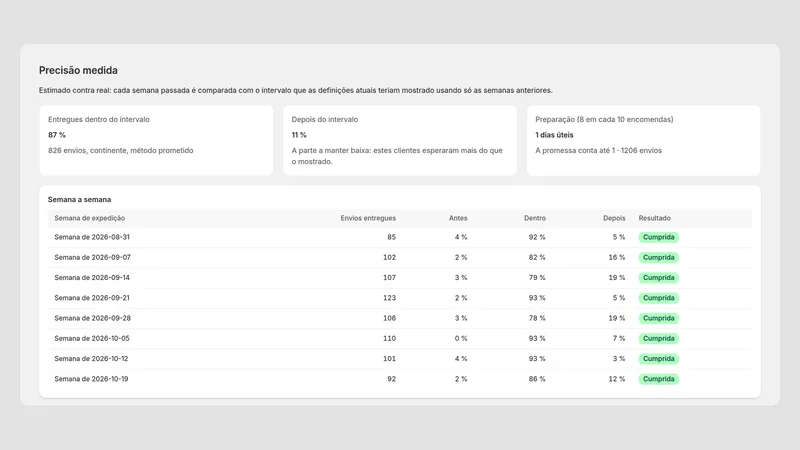Click Dentro value 78 % for week 2026-09-28
The height and width of the screenshot is (450, 800).
[537, 318]
